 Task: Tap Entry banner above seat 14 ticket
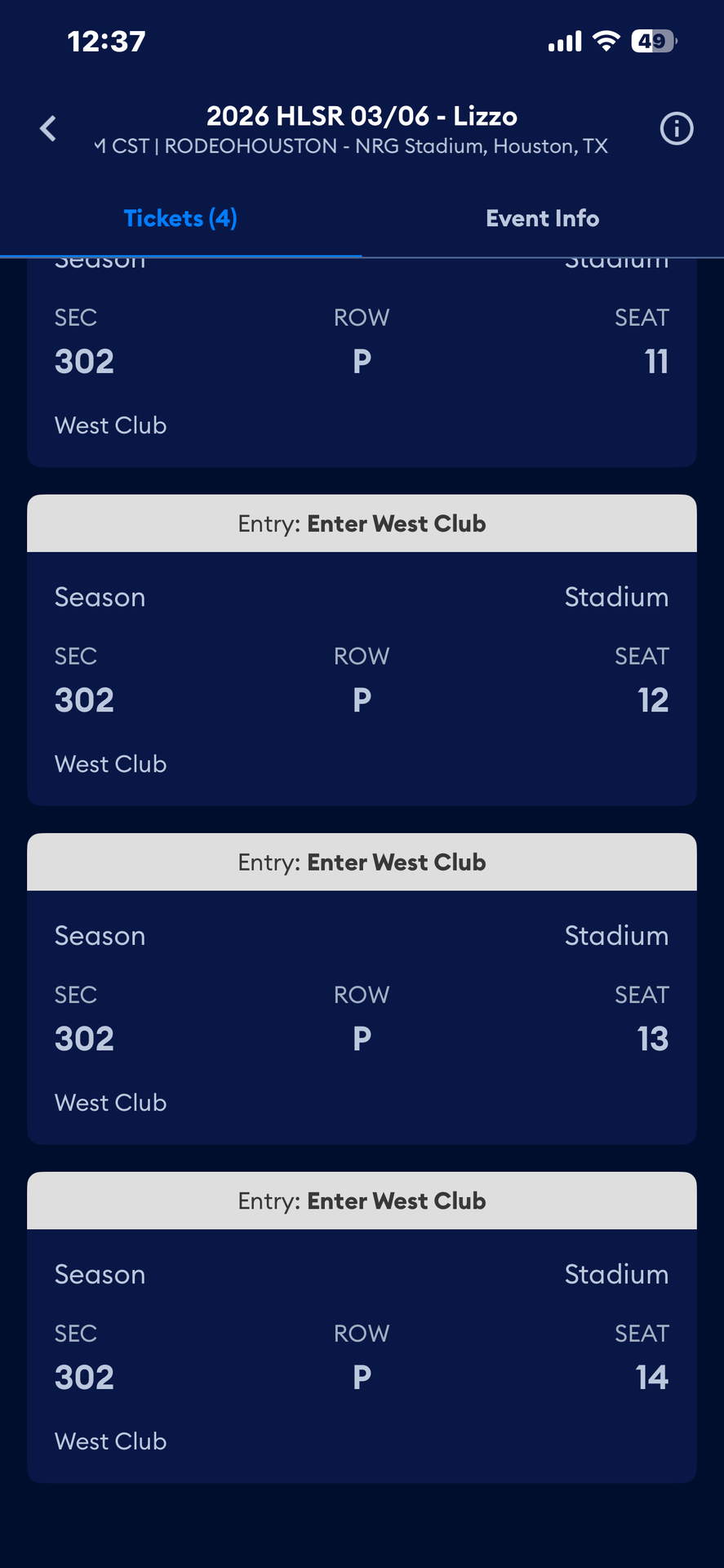pyautogui.click(x=362, y=1200)
